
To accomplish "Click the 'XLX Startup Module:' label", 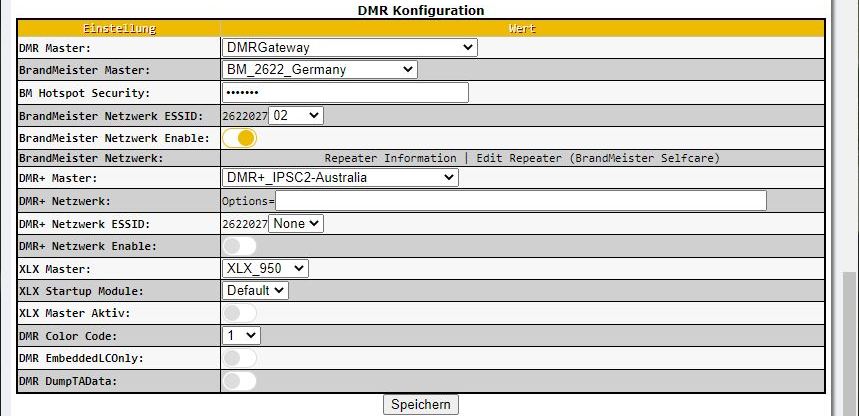I will [x=81, y=291].
